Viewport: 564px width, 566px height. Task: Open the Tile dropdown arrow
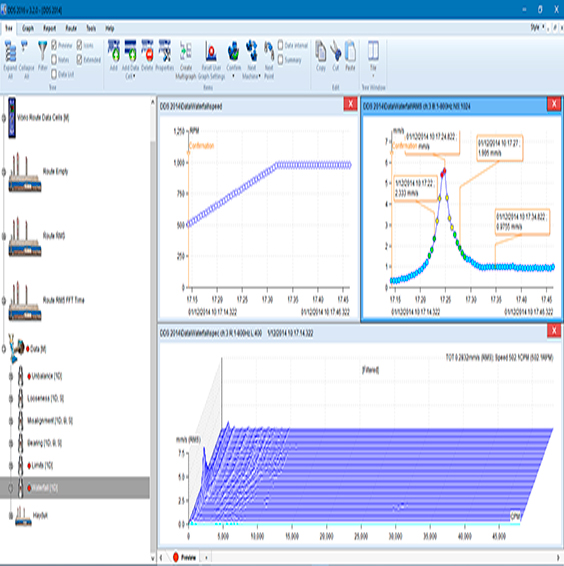coord(373,76)
